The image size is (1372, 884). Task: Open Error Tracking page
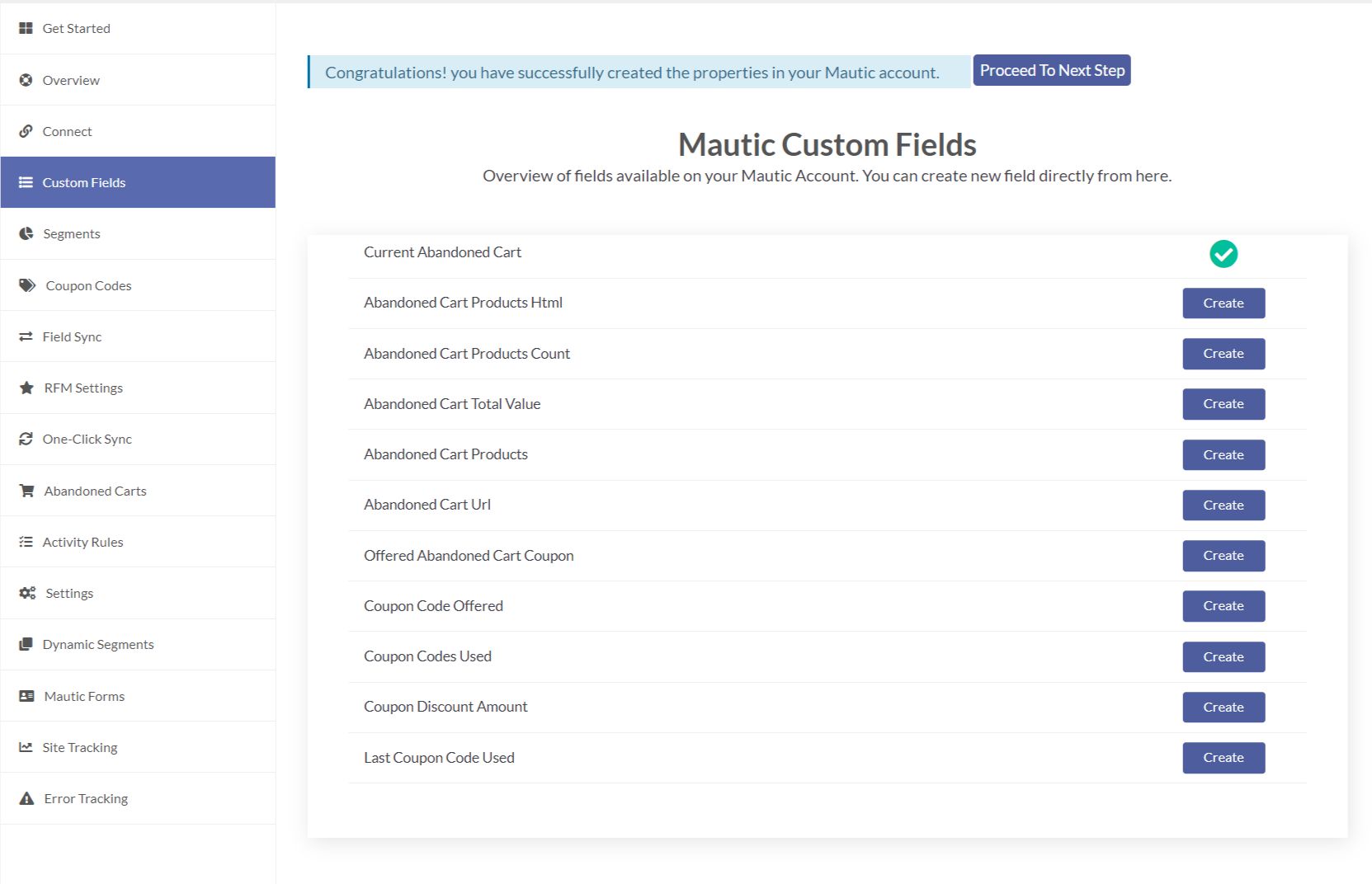click(x=138, y=798)
